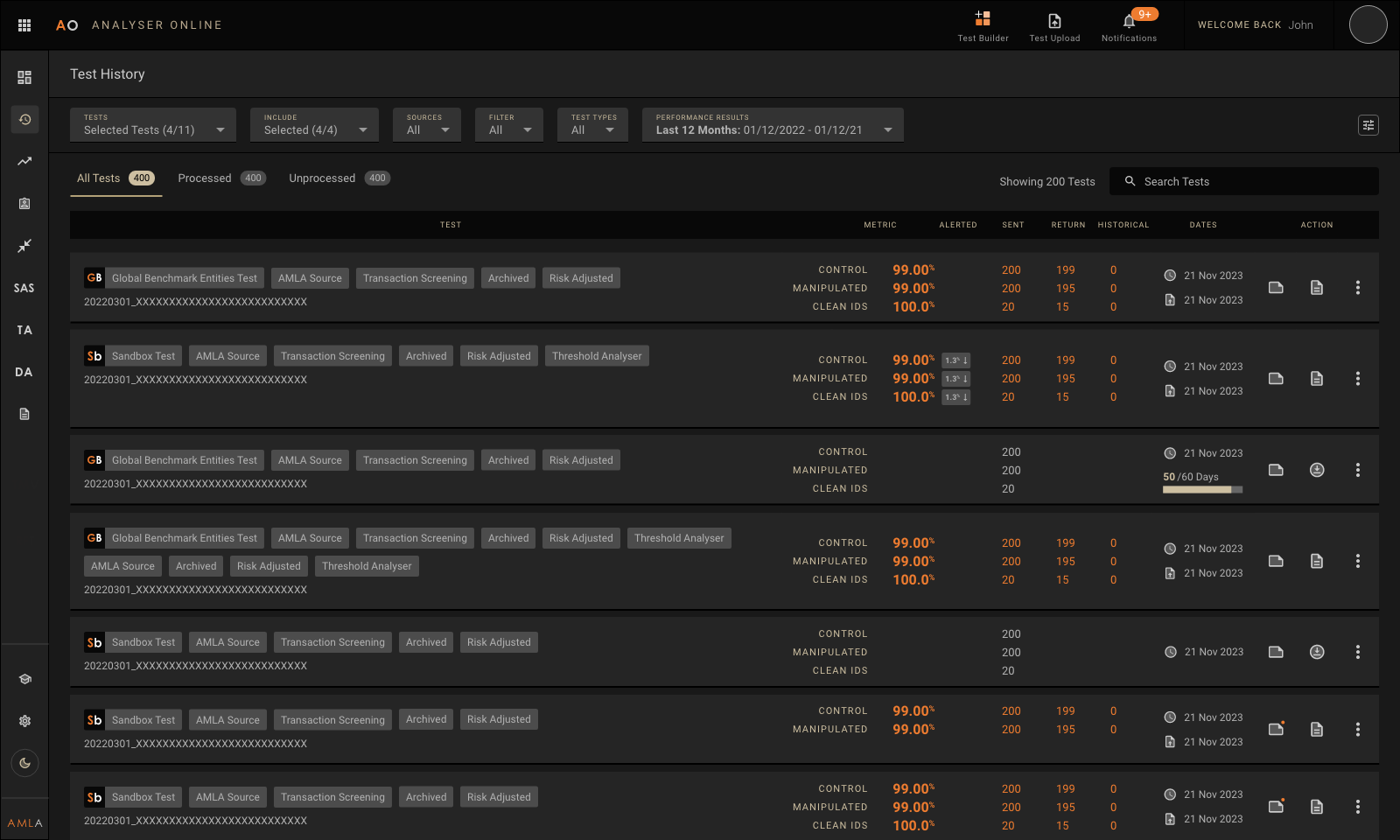Click the Showing 200 Tests text

1047,182
